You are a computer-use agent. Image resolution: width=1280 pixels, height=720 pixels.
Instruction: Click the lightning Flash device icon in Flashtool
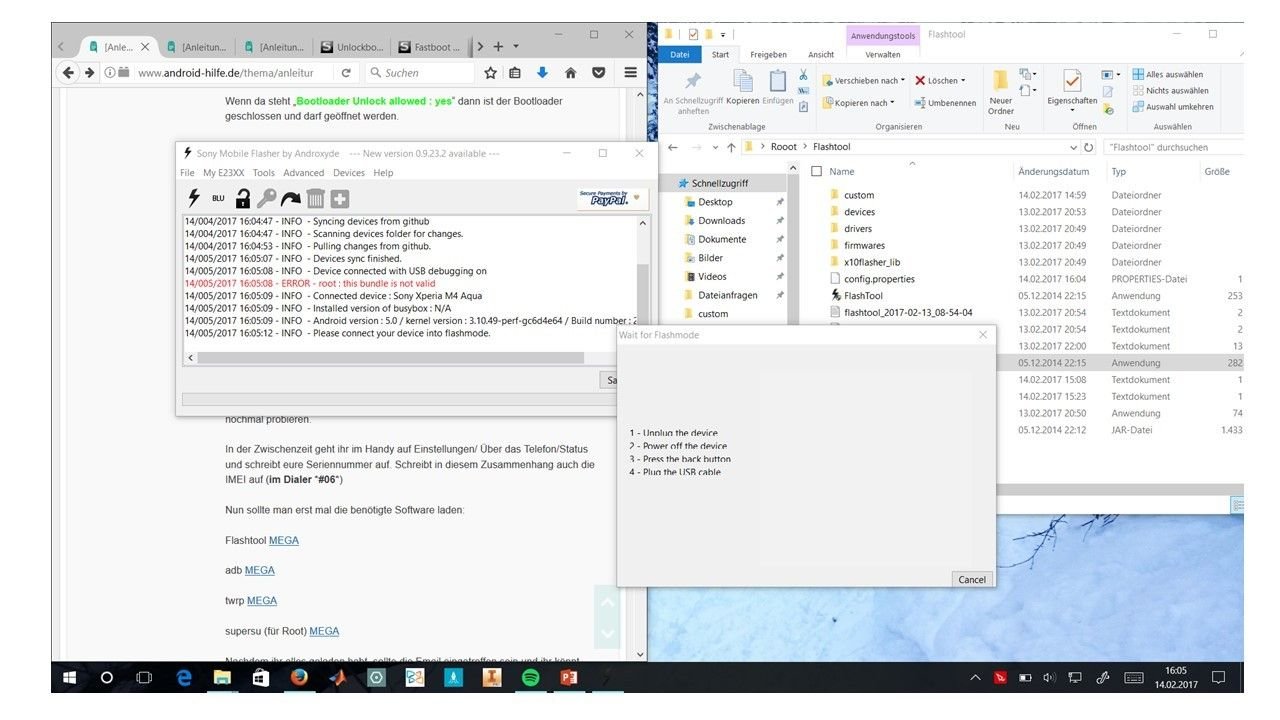(194, 198)
